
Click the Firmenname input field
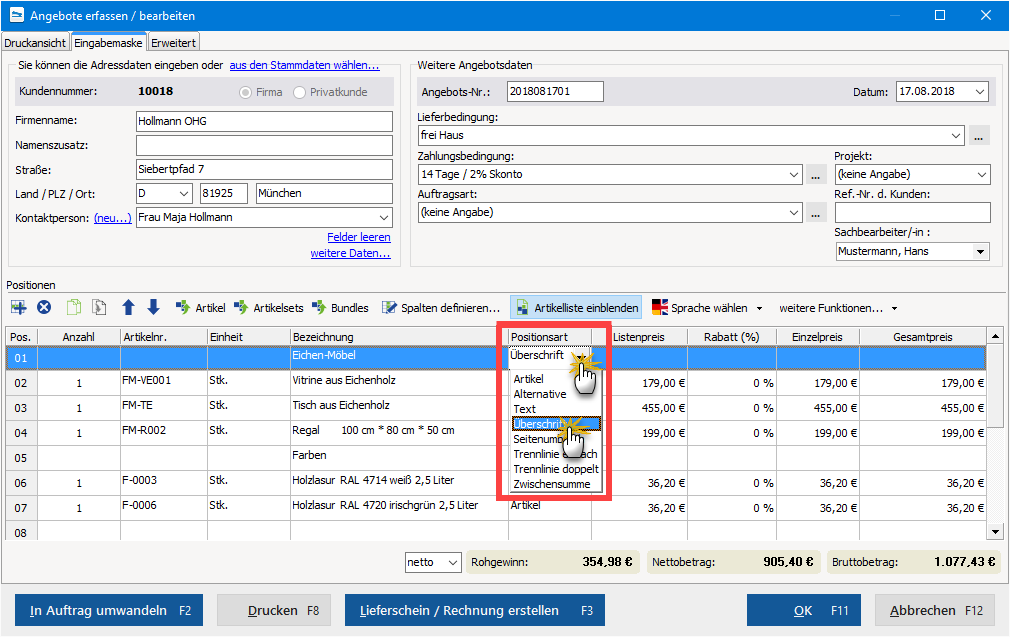click(x=264, y=121)
